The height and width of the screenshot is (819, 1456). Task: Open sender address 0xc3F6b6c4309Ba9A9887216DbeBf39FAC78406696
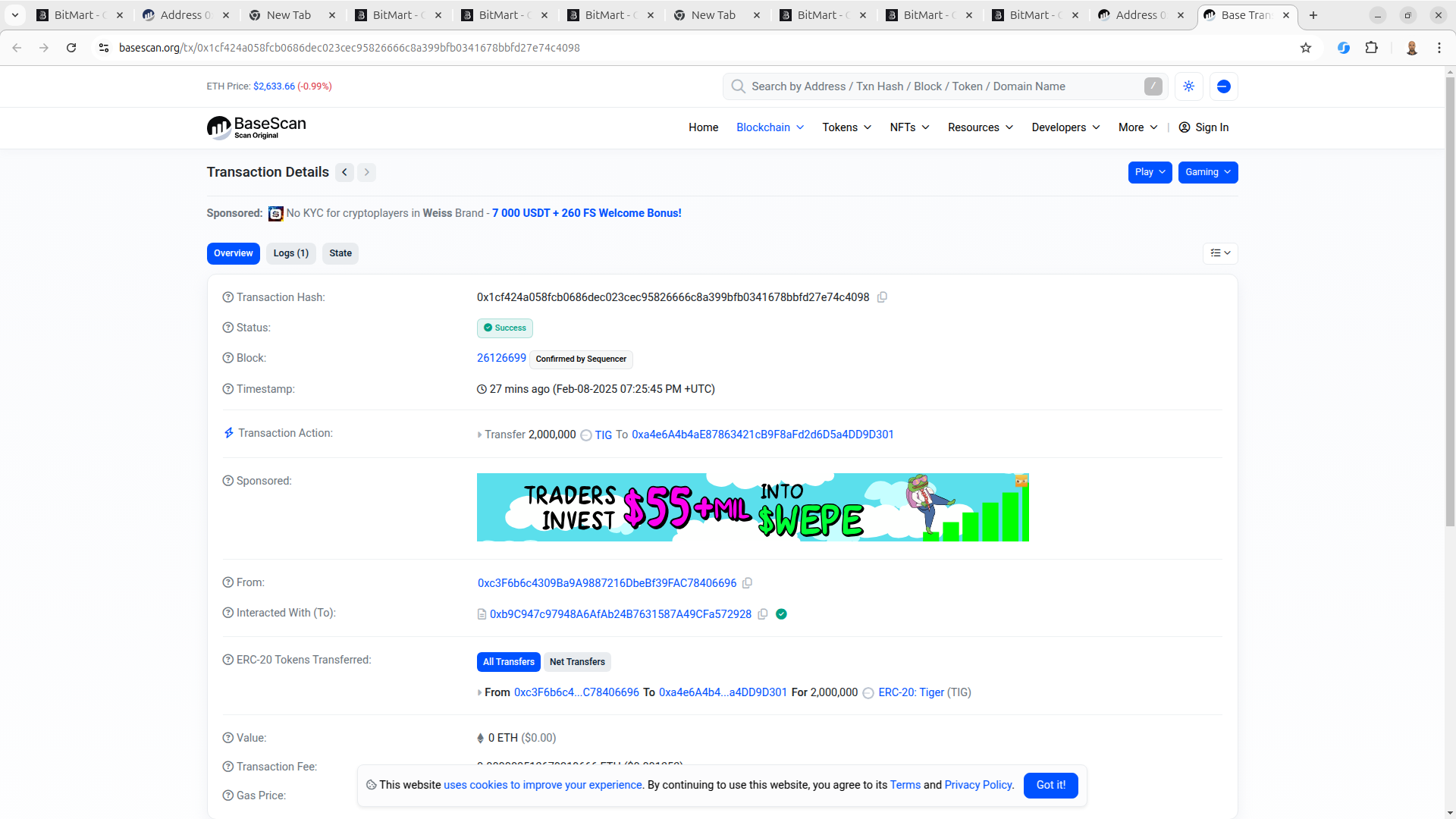(607, 583)
